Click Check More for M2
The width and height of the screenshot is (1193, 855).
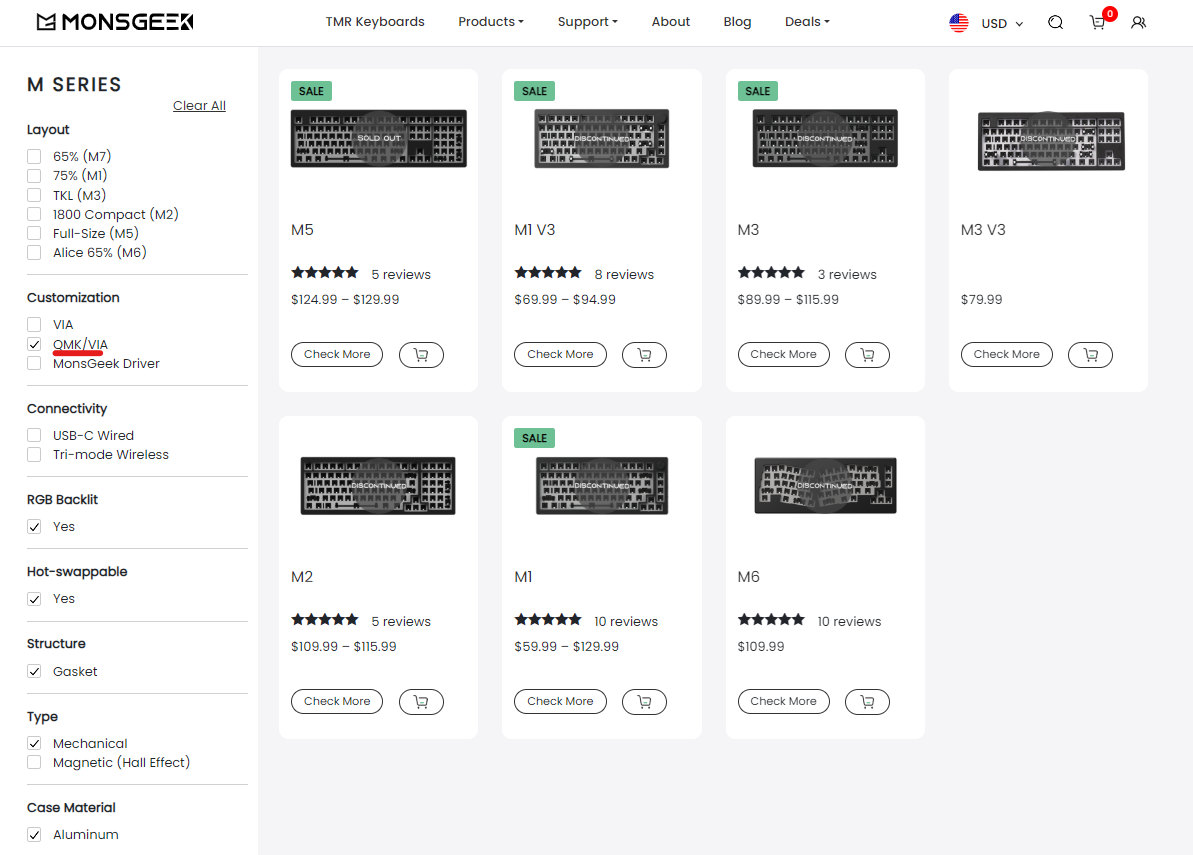(337, 702)
